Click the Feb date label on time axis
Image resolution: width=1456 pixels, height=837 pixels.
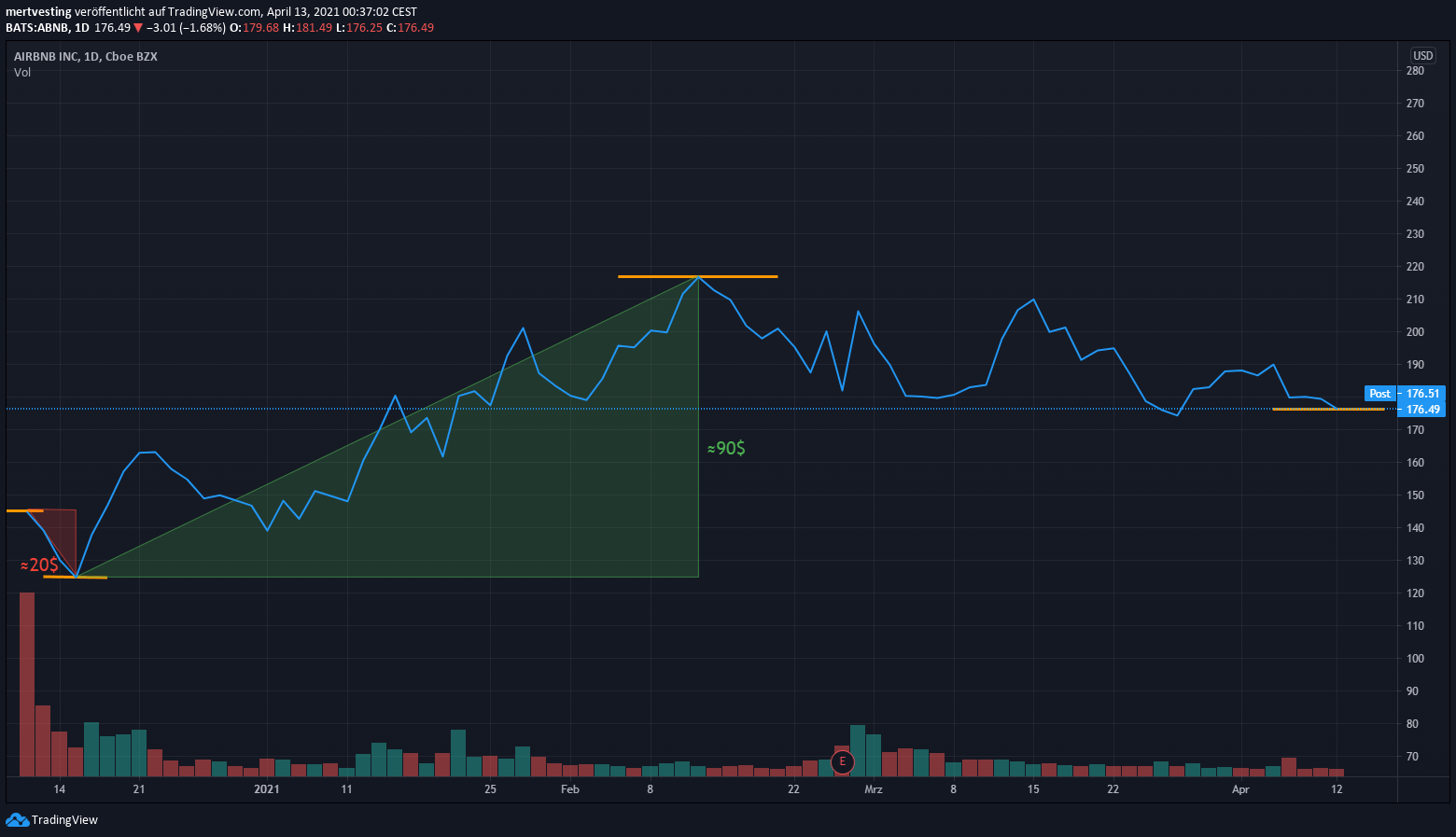pyautogui.click(x=570, y=789)
